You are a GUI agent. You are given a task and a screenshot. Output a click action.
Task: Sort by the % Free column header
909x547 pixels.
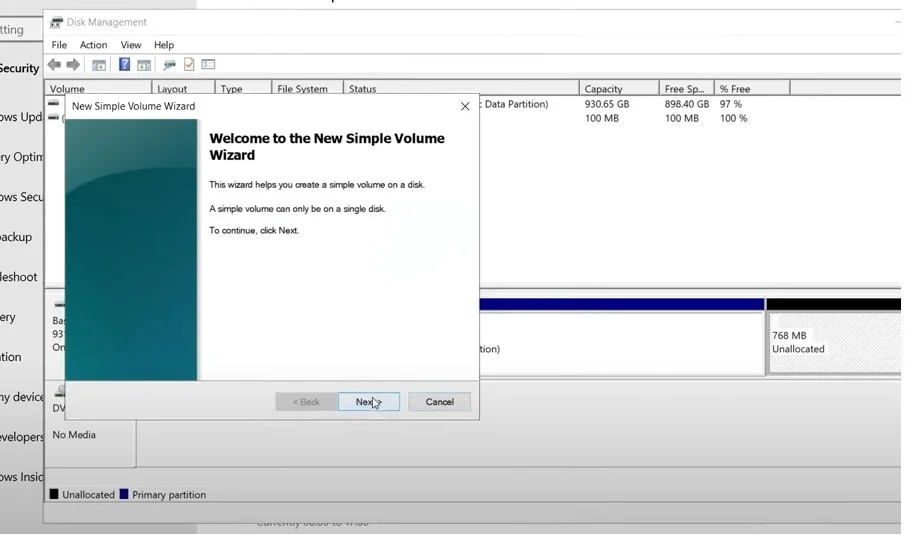click(x=752, y=89)
